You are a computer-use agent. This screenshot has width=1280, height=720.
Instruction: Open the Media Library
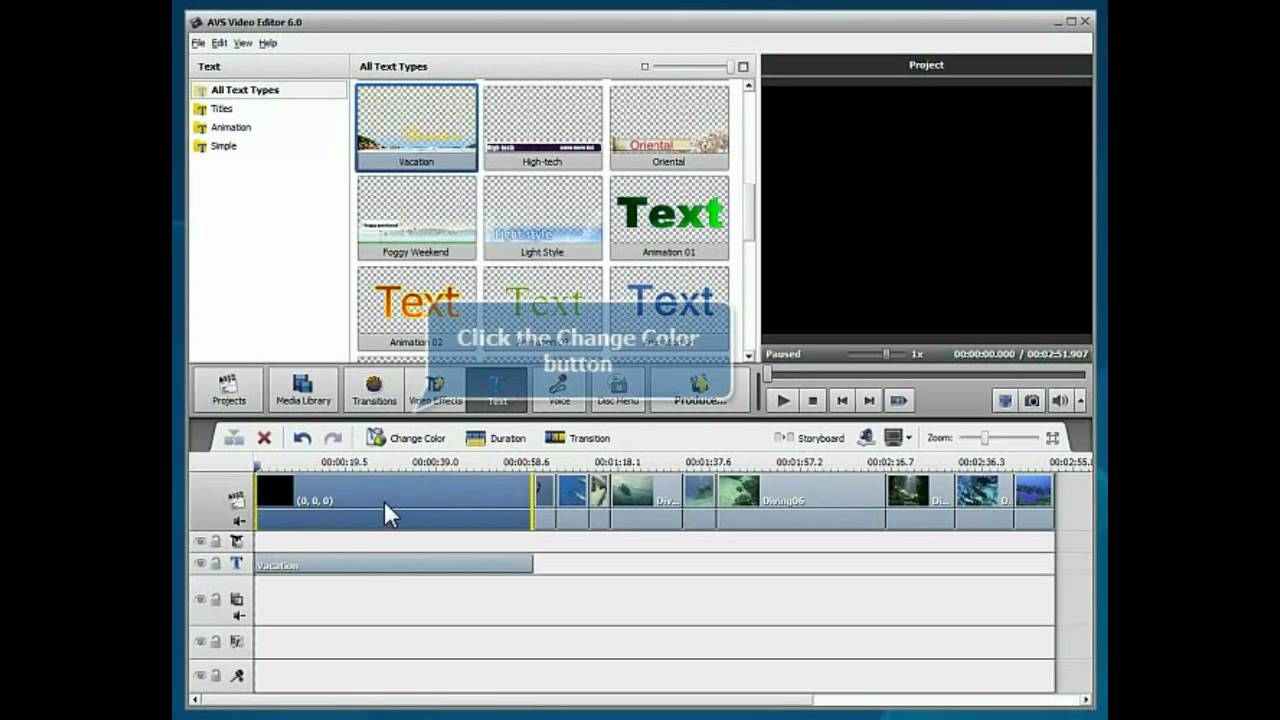303,389
